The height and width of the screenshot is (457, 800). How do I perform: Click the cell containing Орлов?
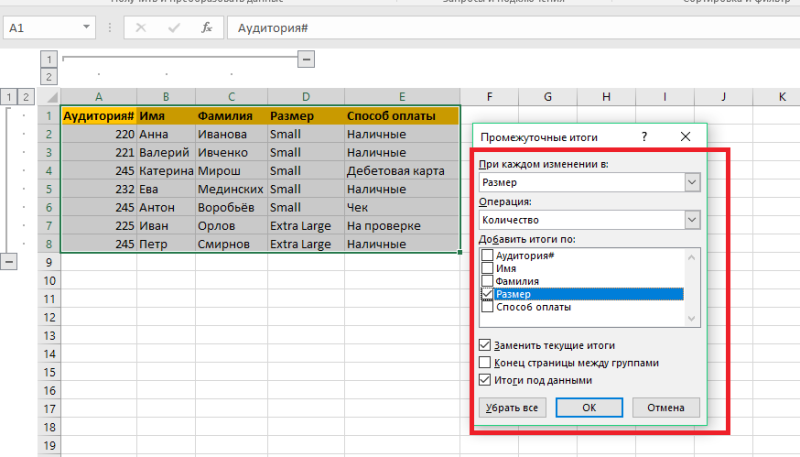tap(231, 226)
